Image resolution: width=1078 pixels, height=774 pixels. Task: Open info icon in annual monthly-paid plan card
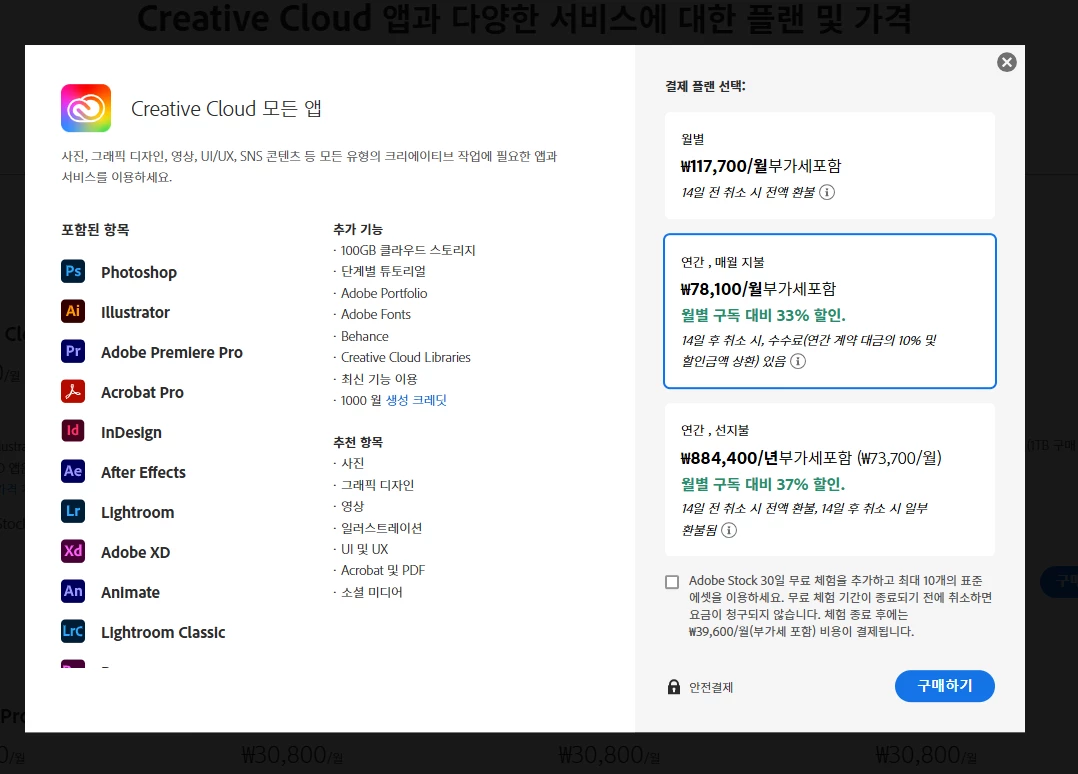798,362
